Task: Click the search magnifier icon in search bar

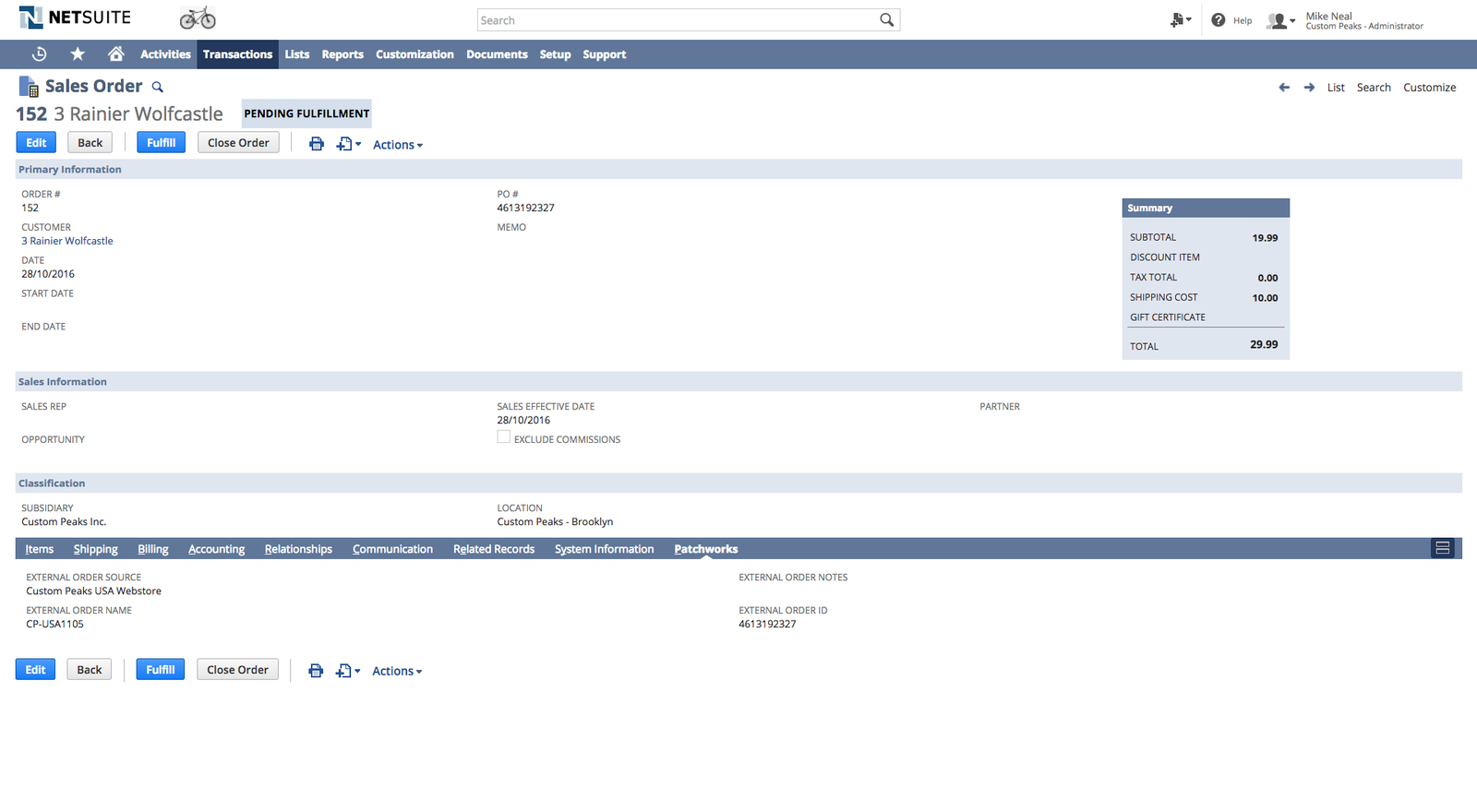Action: coord(886,20)
